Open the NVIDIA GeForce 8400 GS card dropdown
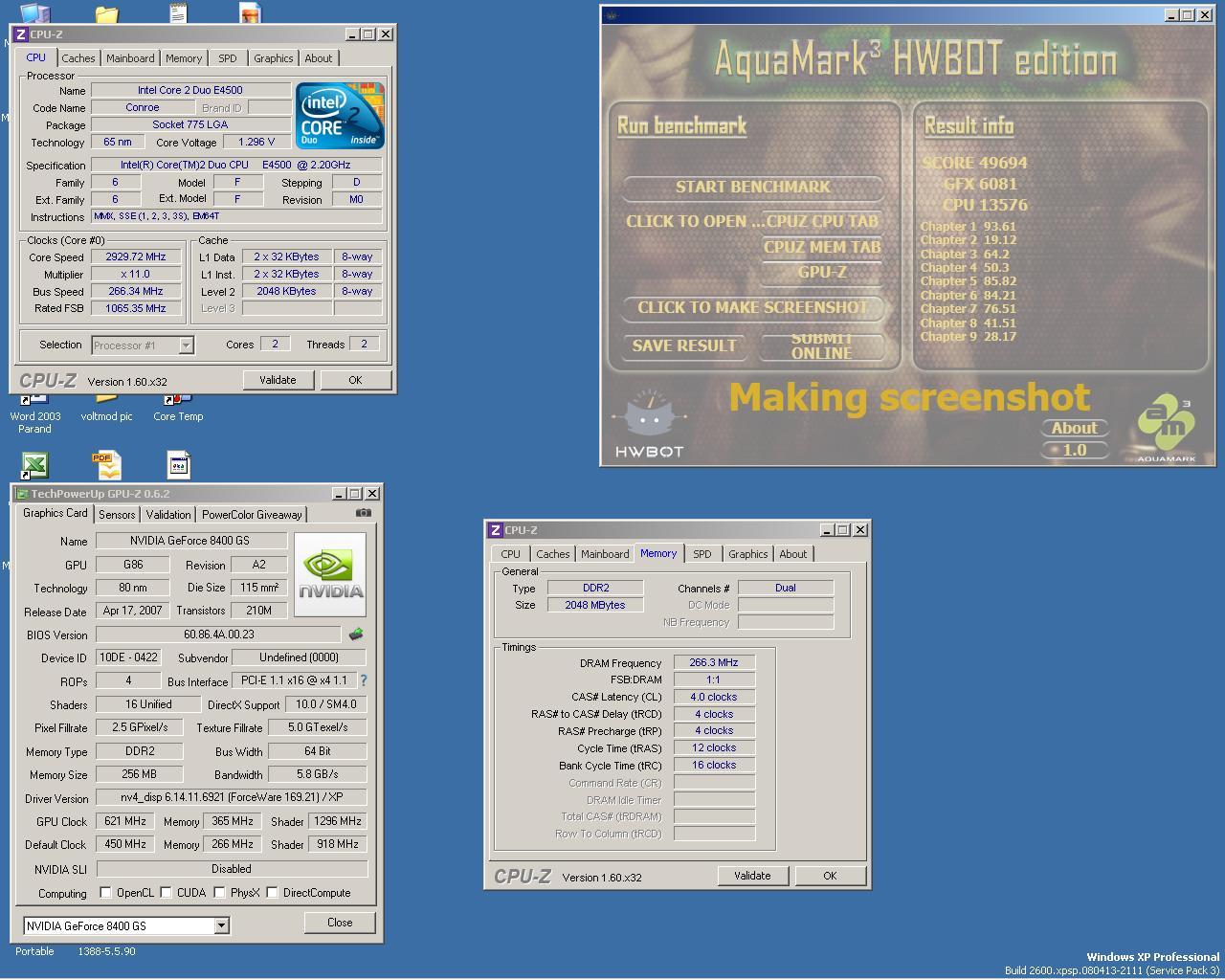 coord(221,925)
